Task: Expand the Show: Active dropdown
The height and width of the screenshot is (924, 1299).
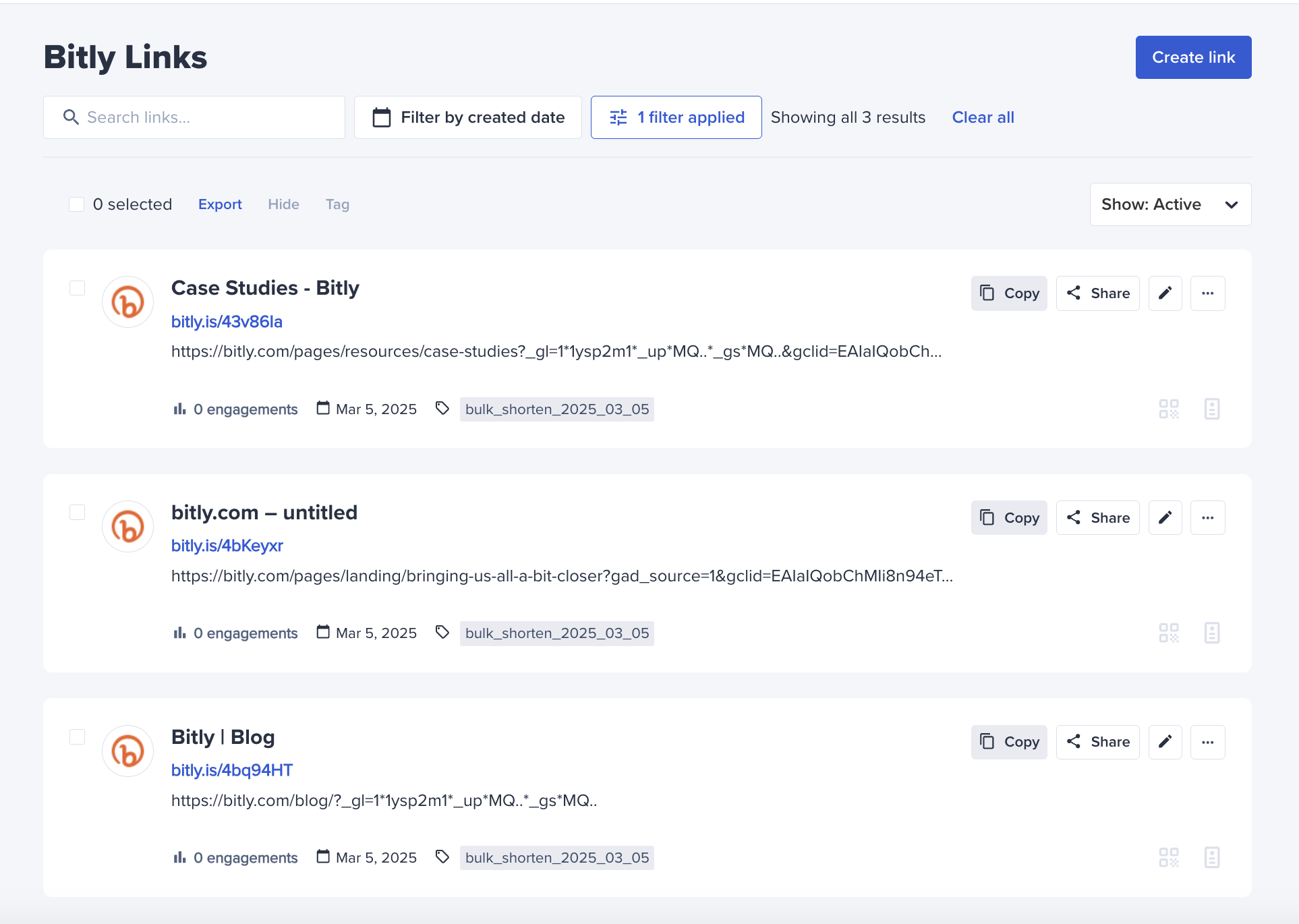Action: point(1170,204)
